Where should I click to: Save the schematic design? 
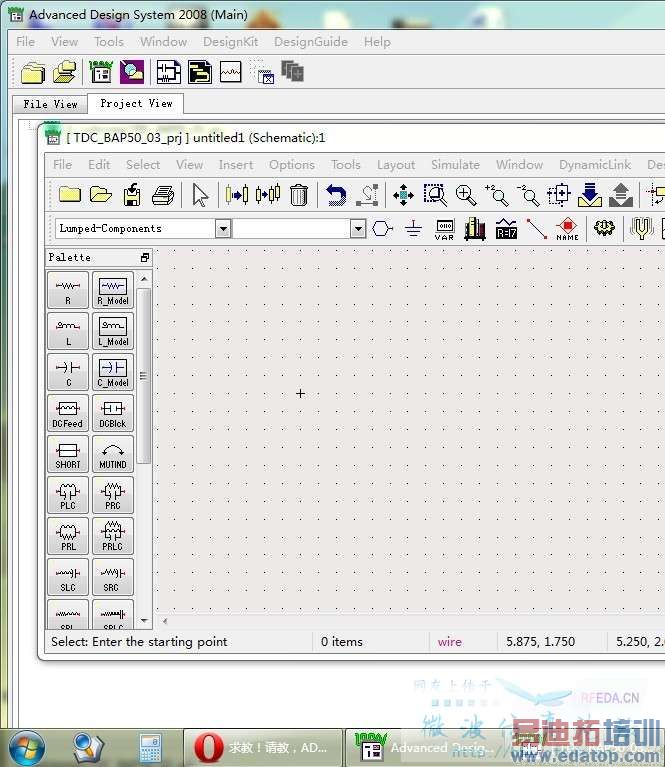coord(132,195)
